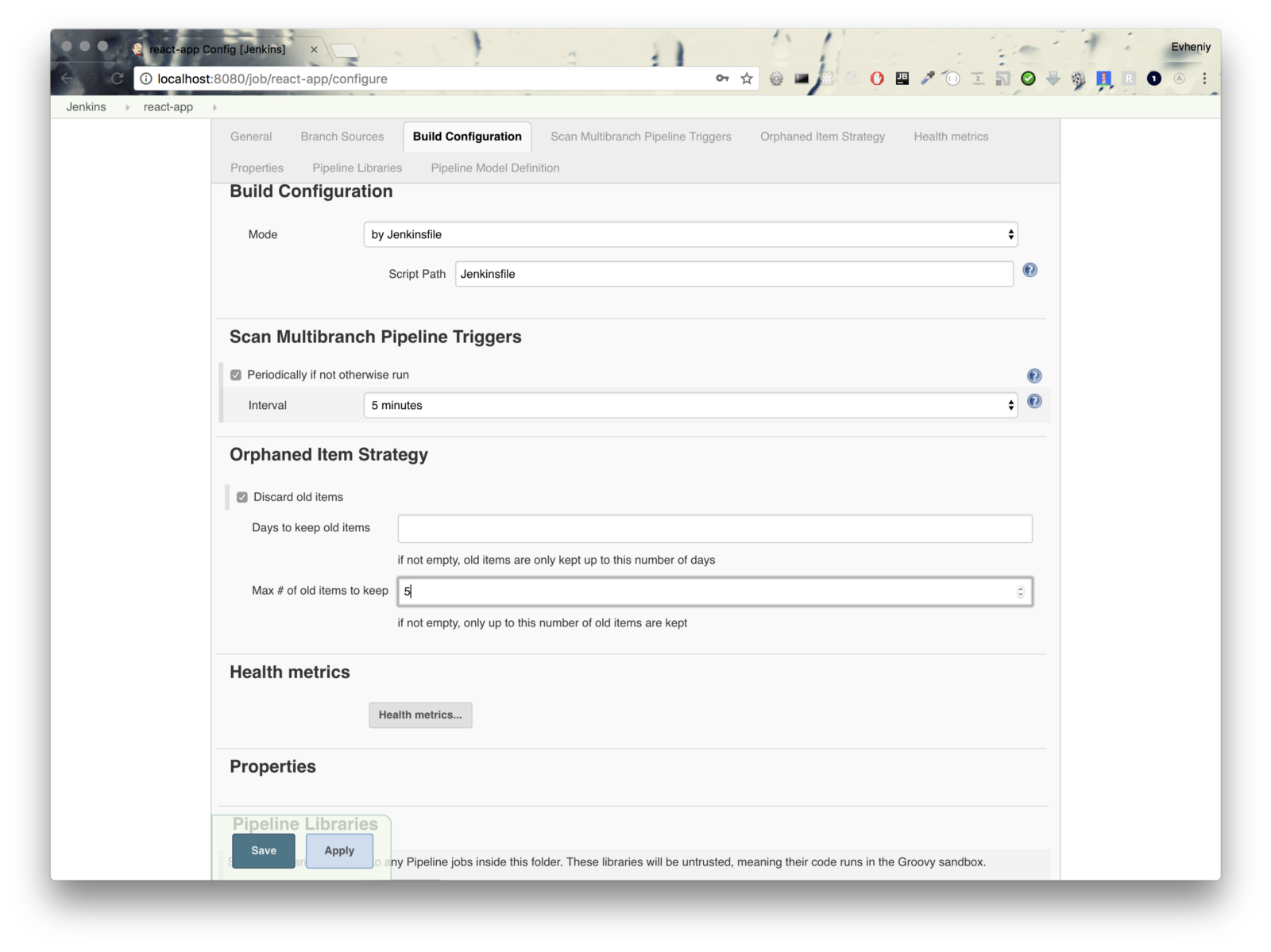The width and height of the screenshot is (1271, 952).
Task: Open a new browser tab
Action: tap(345, 51)
